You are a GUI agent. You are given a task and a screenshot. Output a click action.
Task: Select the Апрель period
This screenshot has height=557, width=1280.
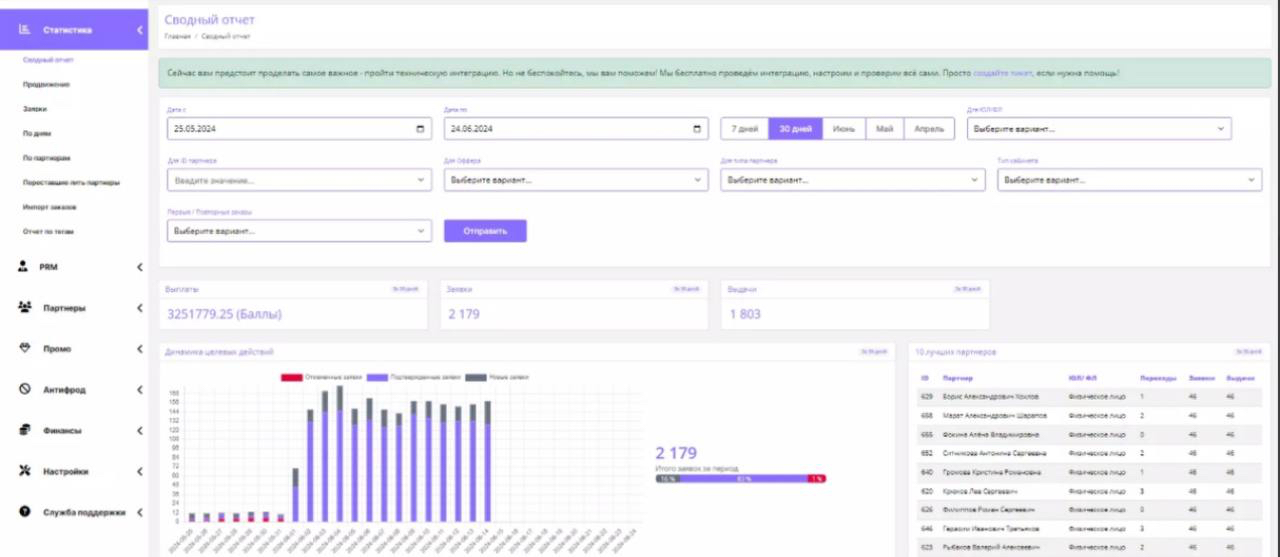(x=929, y=129)
